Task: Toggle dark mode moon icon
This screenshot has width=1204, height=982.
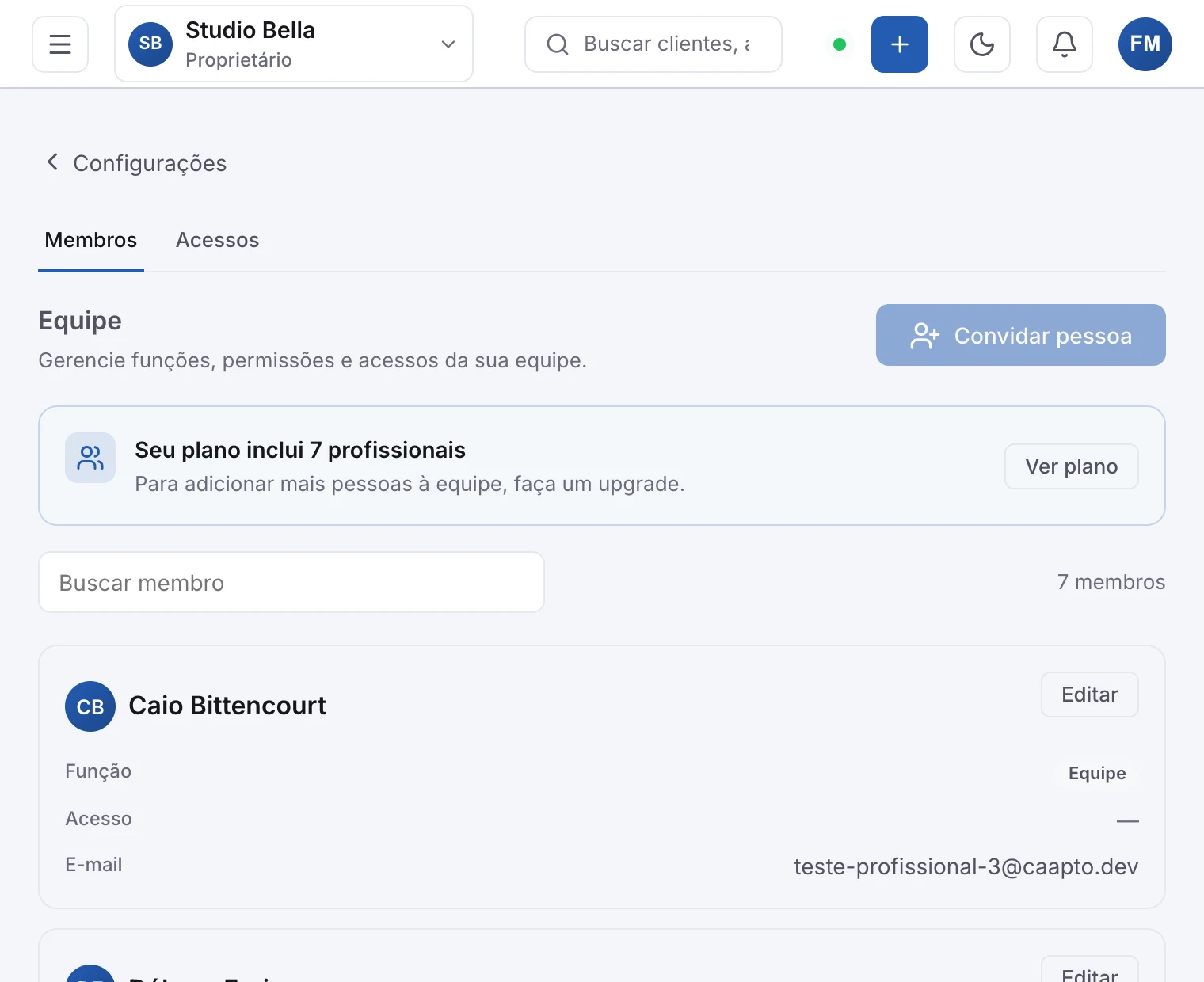Action: coord(982,44)
